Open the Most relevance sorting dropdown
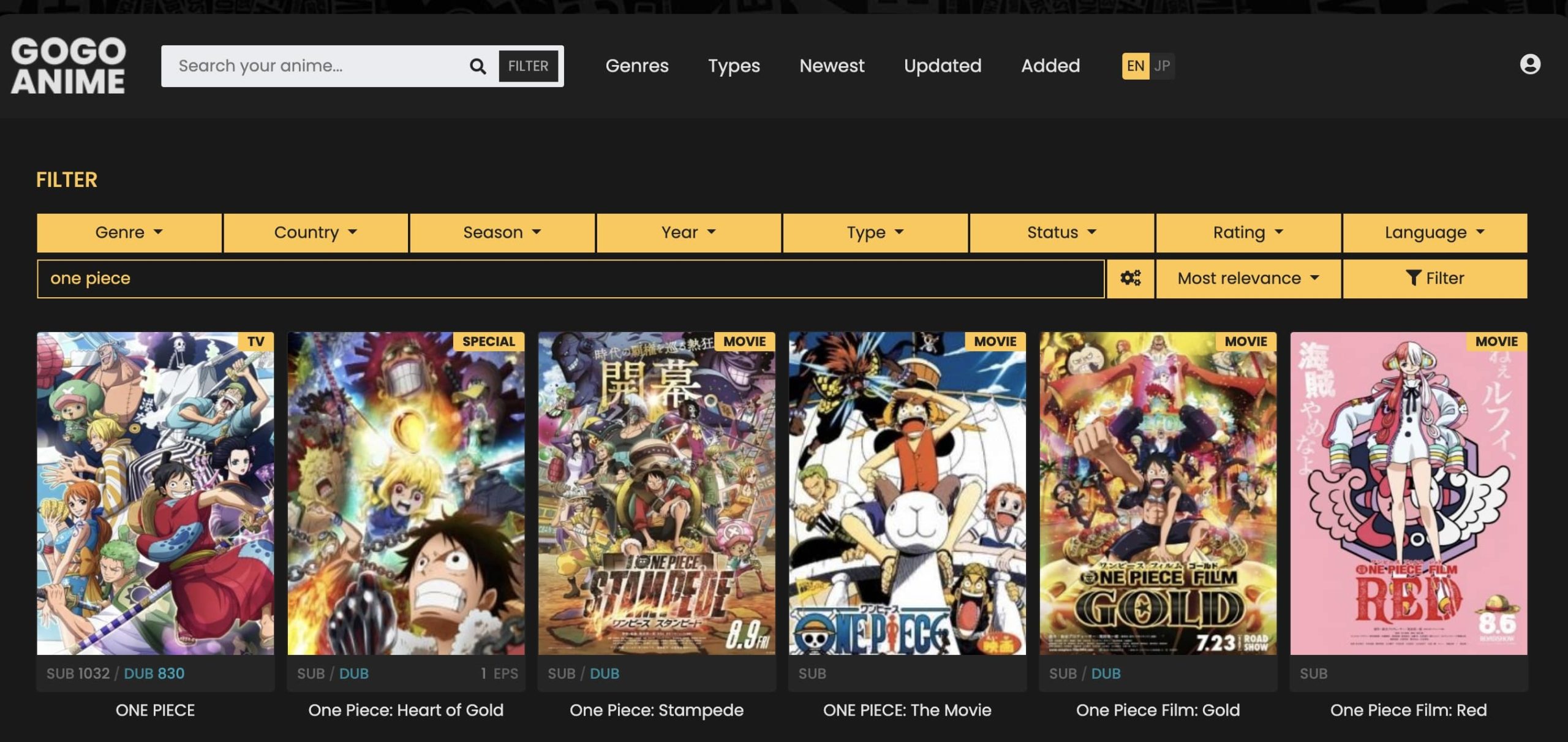The image size is (1568, 742). (1248, 278)
